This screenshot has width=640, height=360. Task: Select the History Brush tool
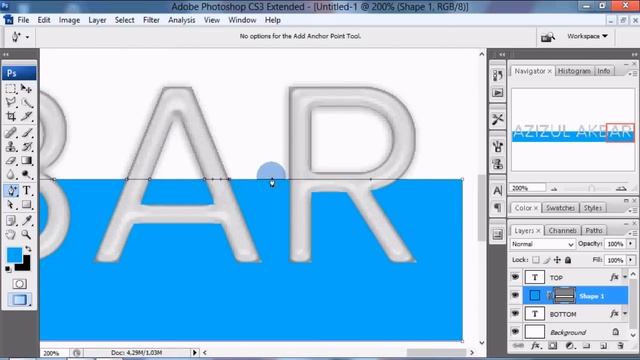(x=27, y=147)
